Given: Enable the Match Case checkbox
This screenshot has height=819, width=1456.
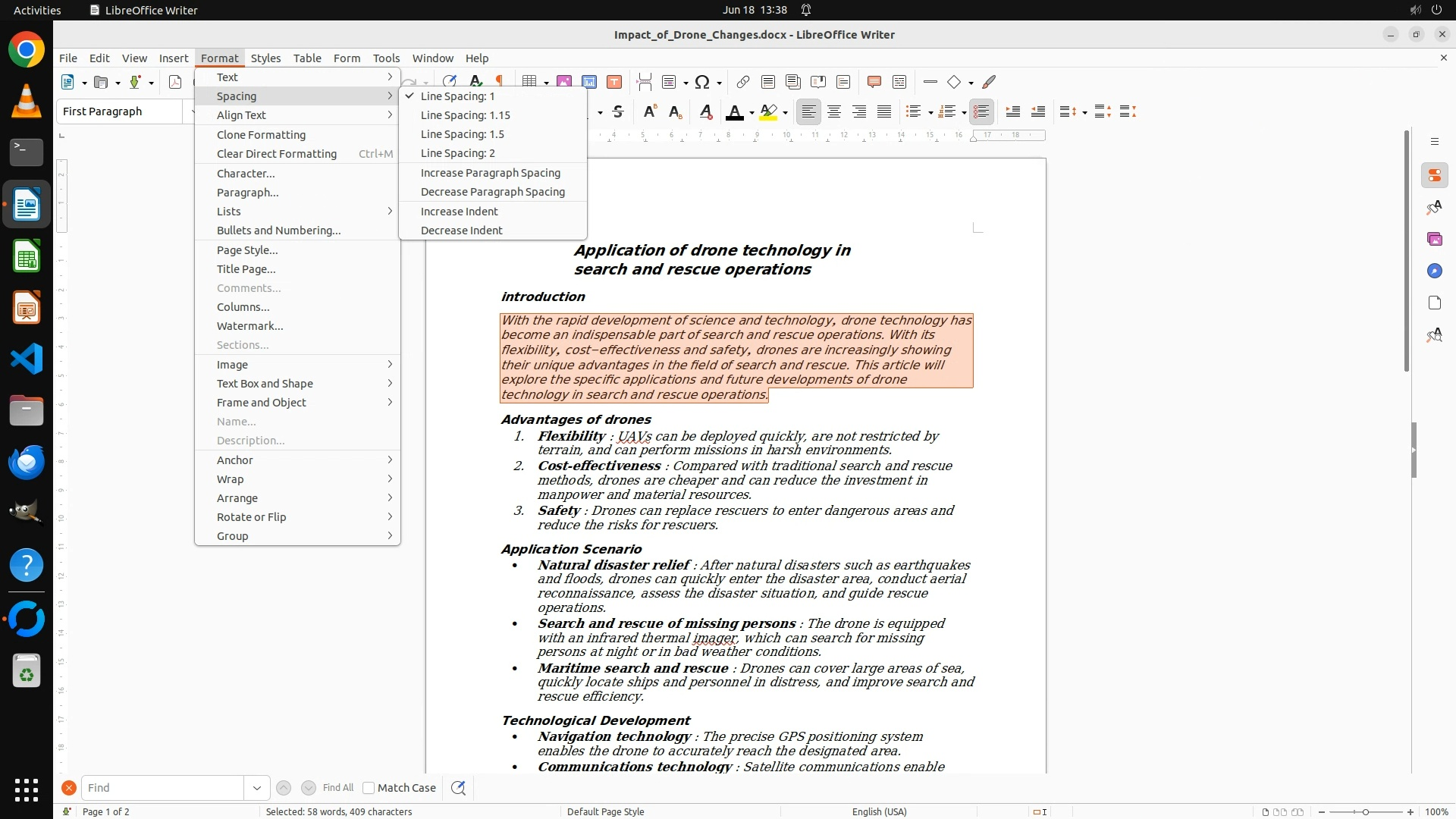Looking at the screenshot, I should 369,788.
